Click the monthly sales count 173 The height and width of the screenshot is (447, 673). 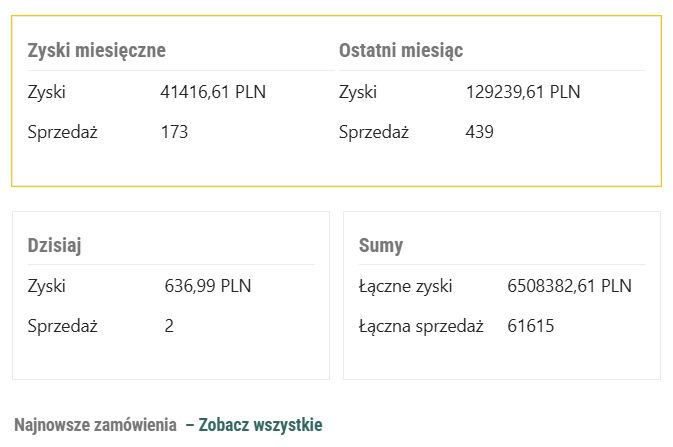pyautogui.click(x=174, y=132)
